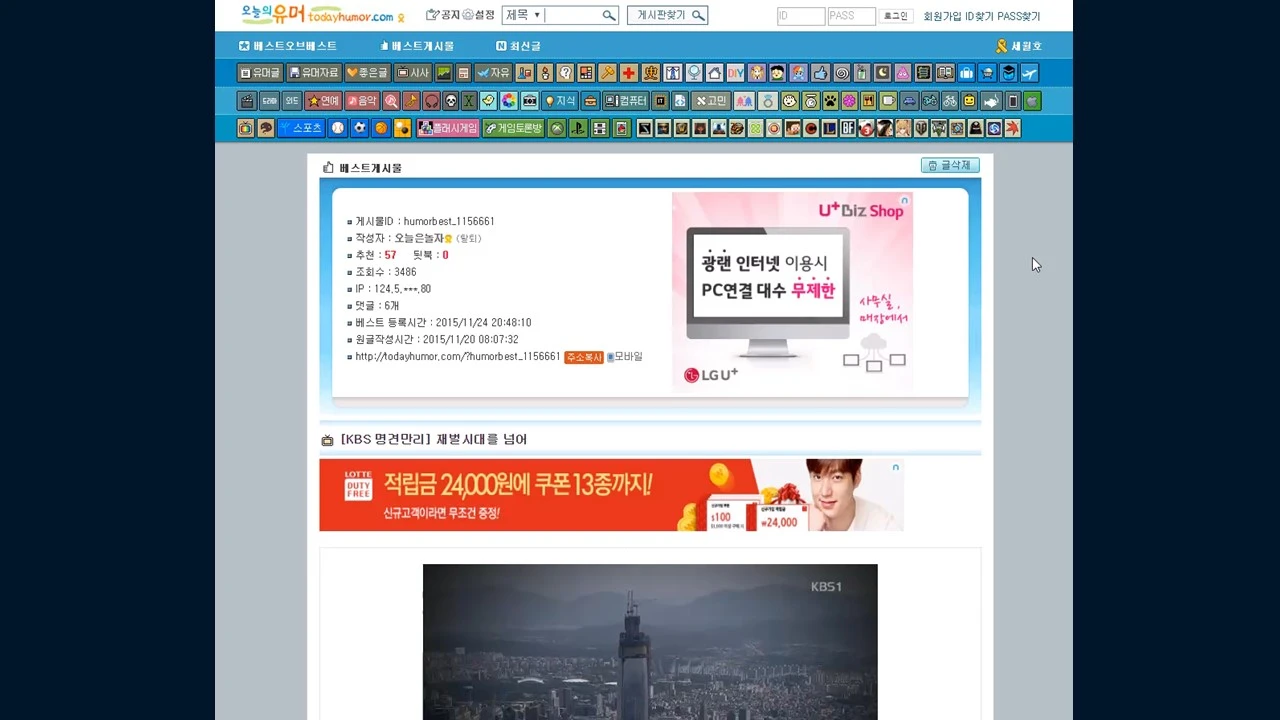Viewport: 1280px width, 720px height.
Task: Open the 게임토론방 board icon
Action: tap(513, 128)
